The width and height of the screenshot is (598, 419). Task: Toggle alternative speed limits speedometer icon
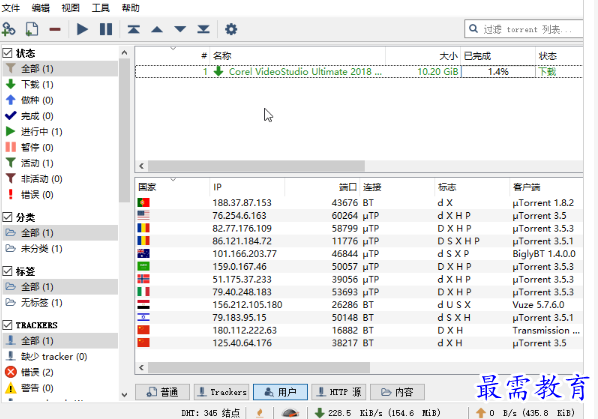pos(291,413)
